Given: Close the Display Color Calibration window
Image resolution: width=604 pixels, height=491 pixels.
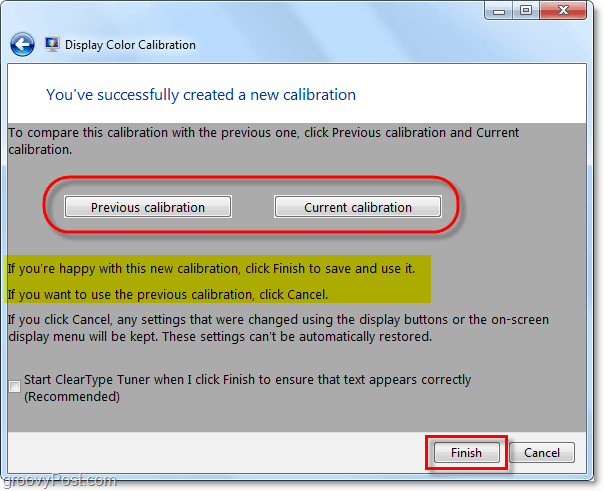Looking at the screenshot, I should coord(563,11).
